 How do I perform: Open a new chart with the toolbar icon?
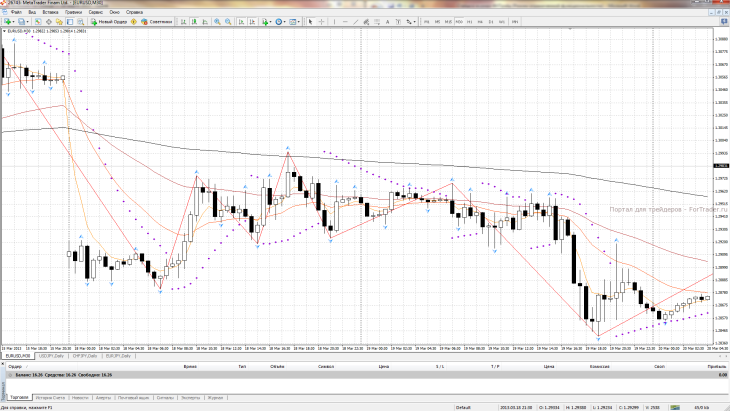tap(7, 21)
